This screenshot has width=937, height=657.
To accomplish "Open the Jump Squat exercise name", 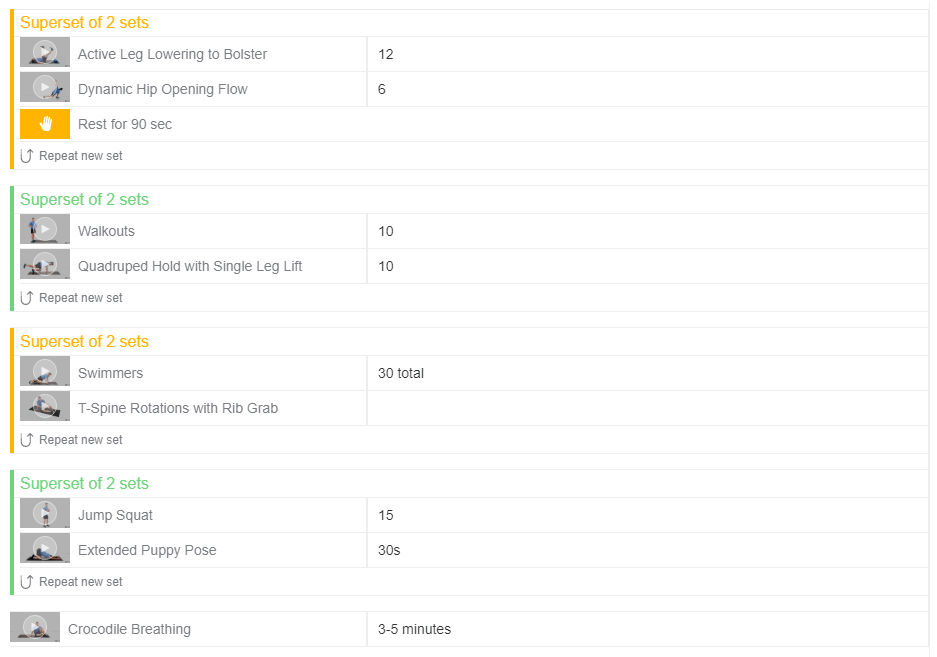I will 115,515.
